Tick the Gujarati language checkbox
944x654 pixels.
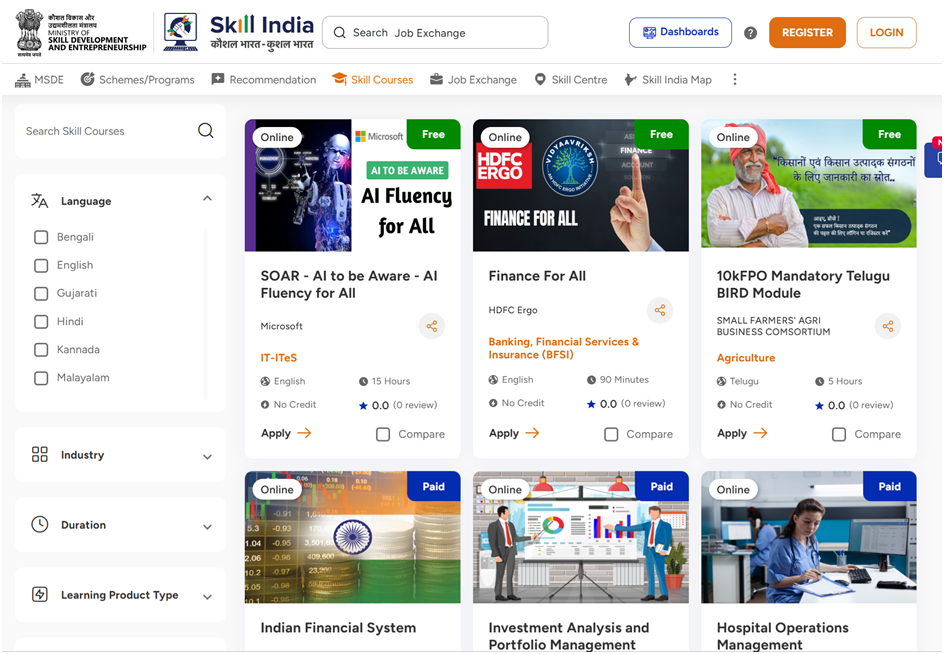41,293
